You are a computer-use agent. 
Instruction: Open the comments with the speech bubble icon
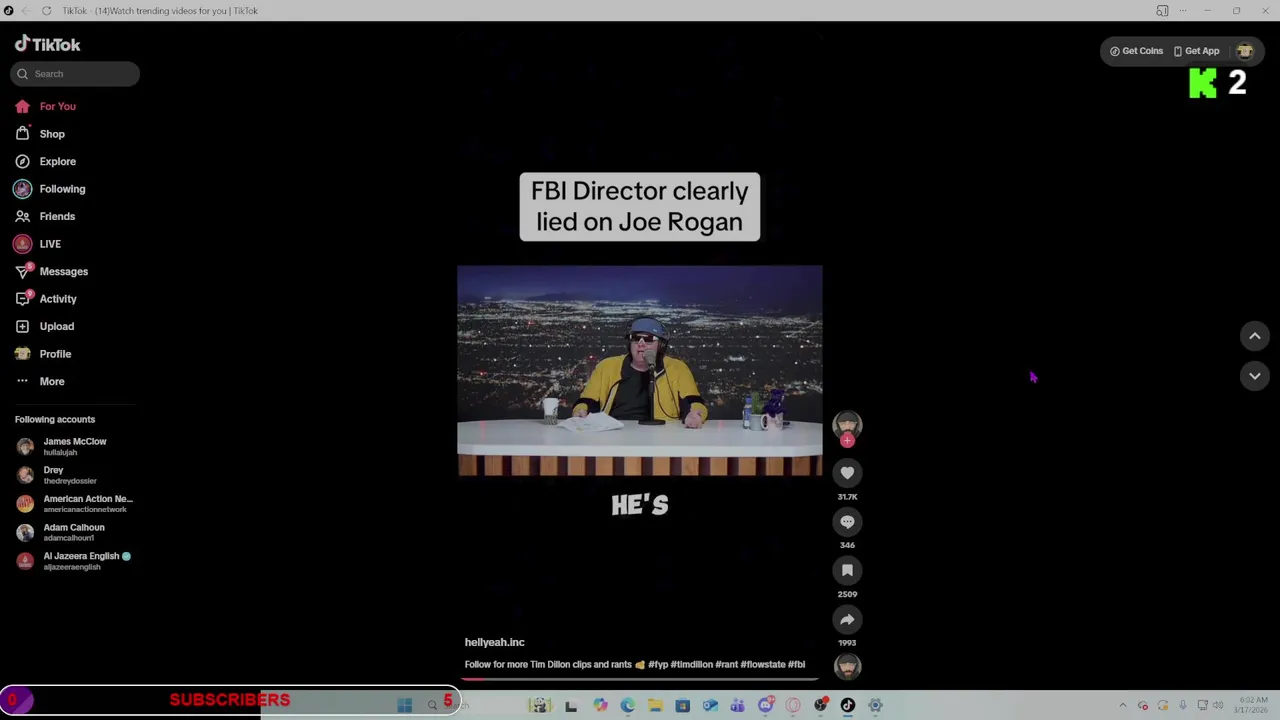coord(847,522)
